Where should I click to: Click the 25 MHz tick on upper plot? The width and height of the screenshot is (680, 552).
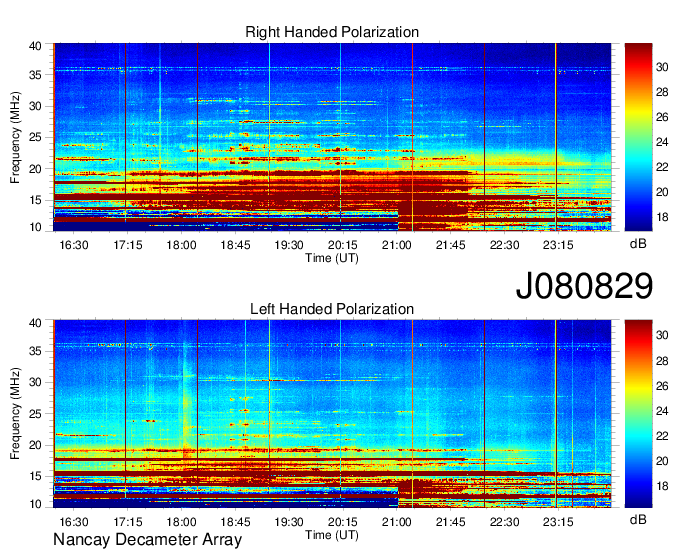pyautogui.click(x=35, y=137)
